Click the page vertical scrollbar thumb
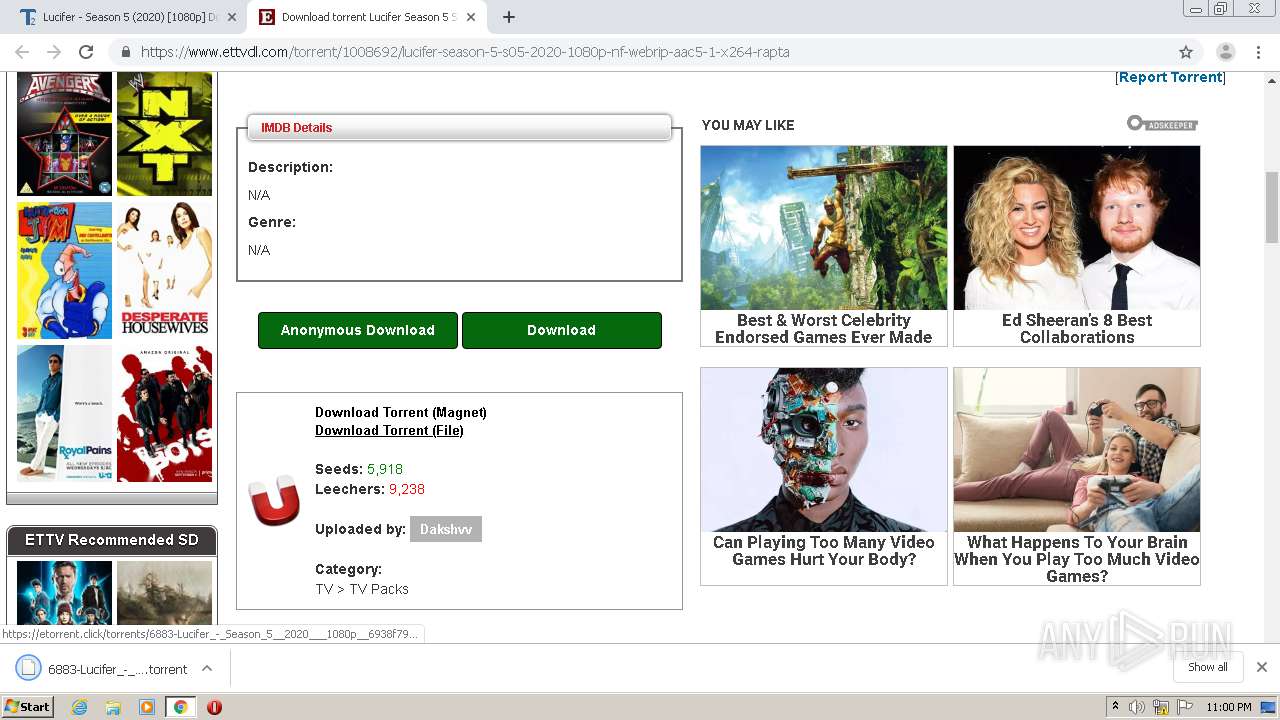 pos(1272,207)
